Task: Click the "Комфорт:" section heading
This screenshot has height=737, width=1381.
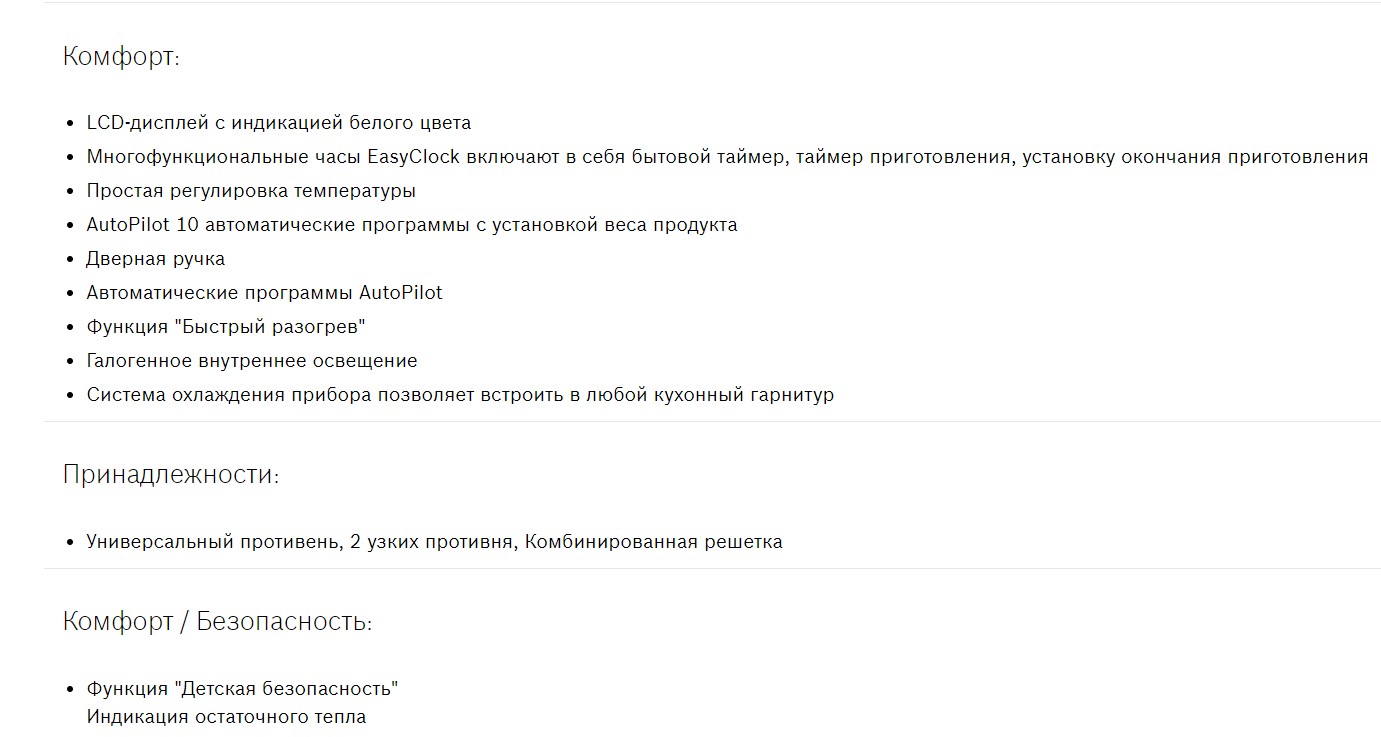Action: (x=121, y=57)
